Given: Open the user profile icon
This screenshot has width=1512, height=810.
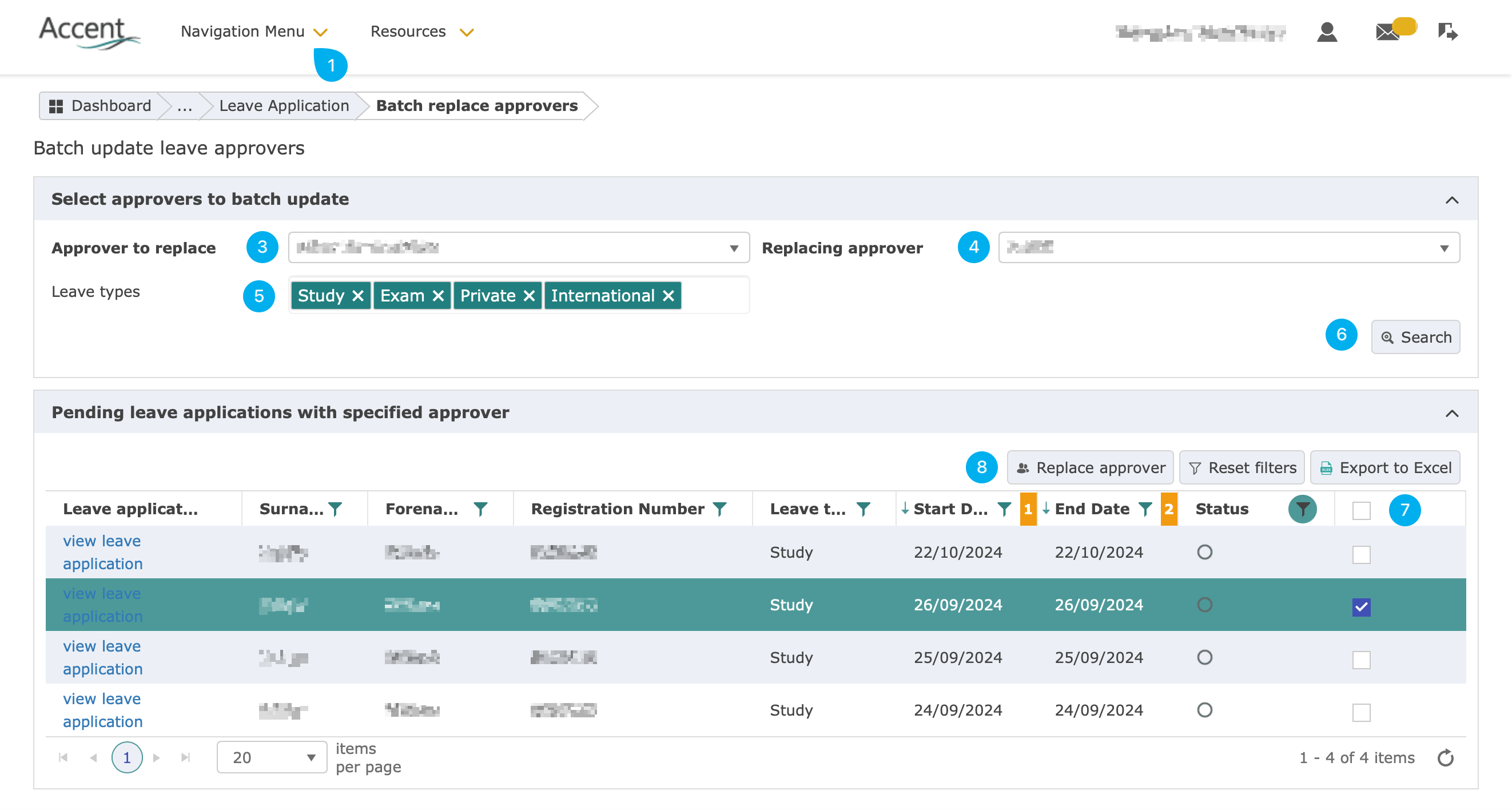Looking at the screenshot, I should click(1327, 31).
